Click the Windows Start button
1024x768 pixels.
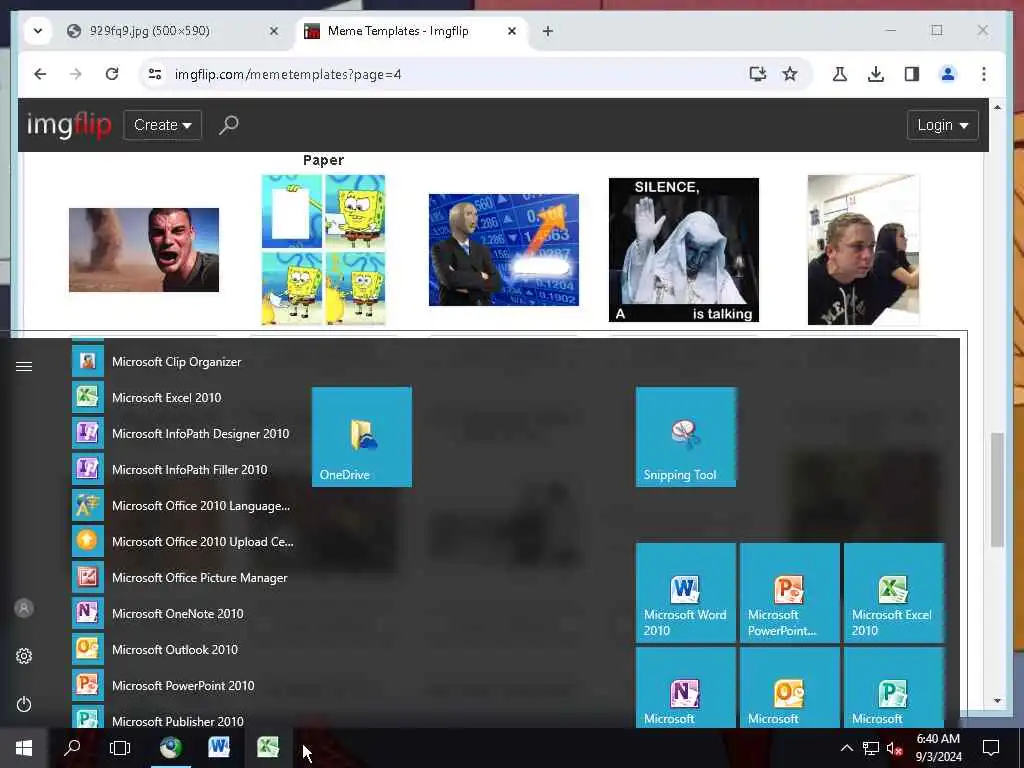(24, 748)
